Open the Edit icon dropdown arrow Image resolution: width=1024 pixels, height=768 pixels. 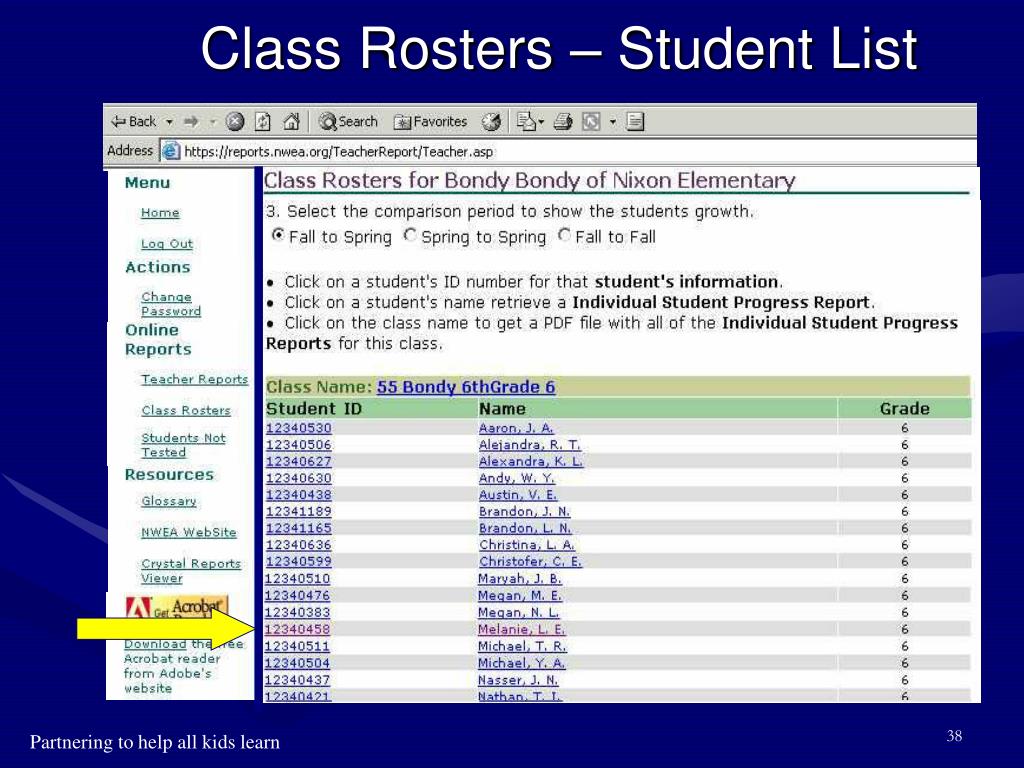[x=613, y=122]
